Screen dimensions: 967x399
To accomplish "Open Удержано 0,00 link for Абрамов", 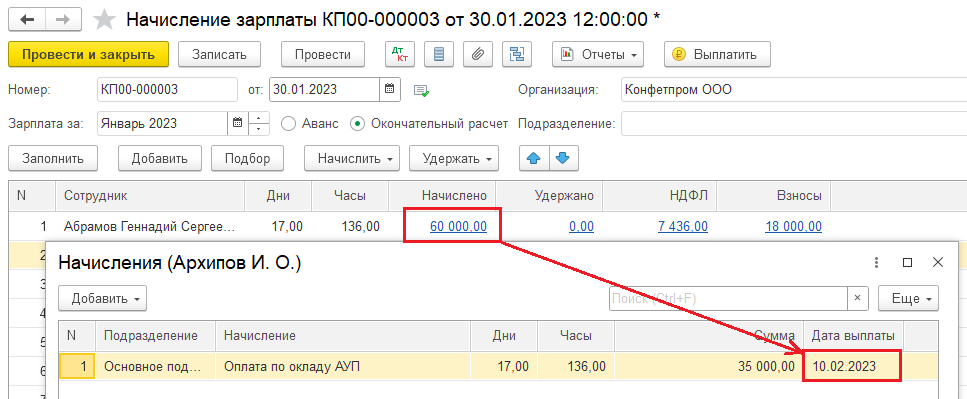I will 581,226.
